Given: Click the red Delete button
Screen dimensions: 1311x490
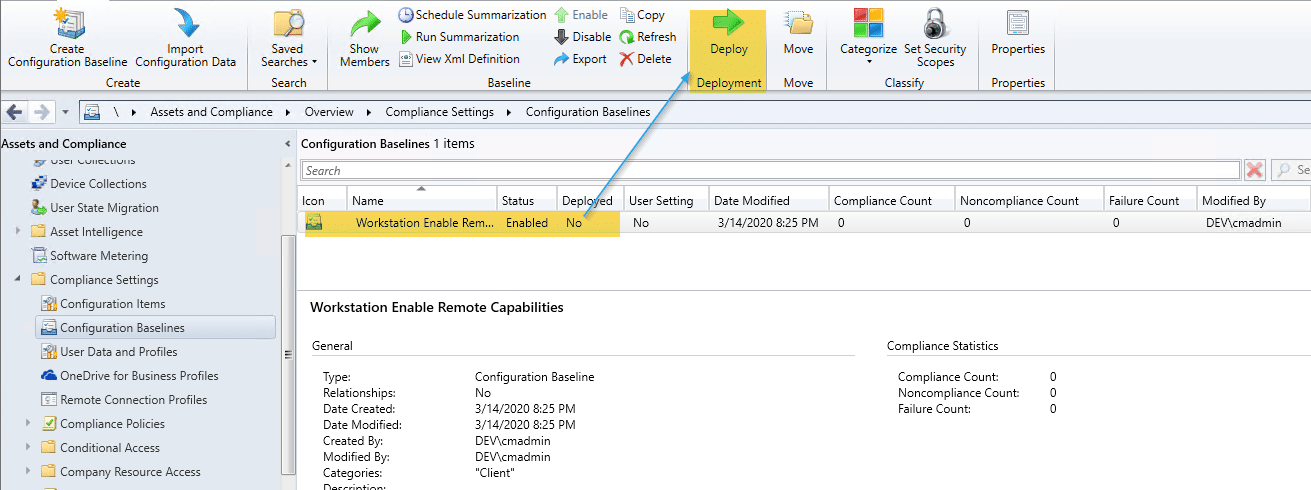Looking at the screenshot, I should click(645, 59).
